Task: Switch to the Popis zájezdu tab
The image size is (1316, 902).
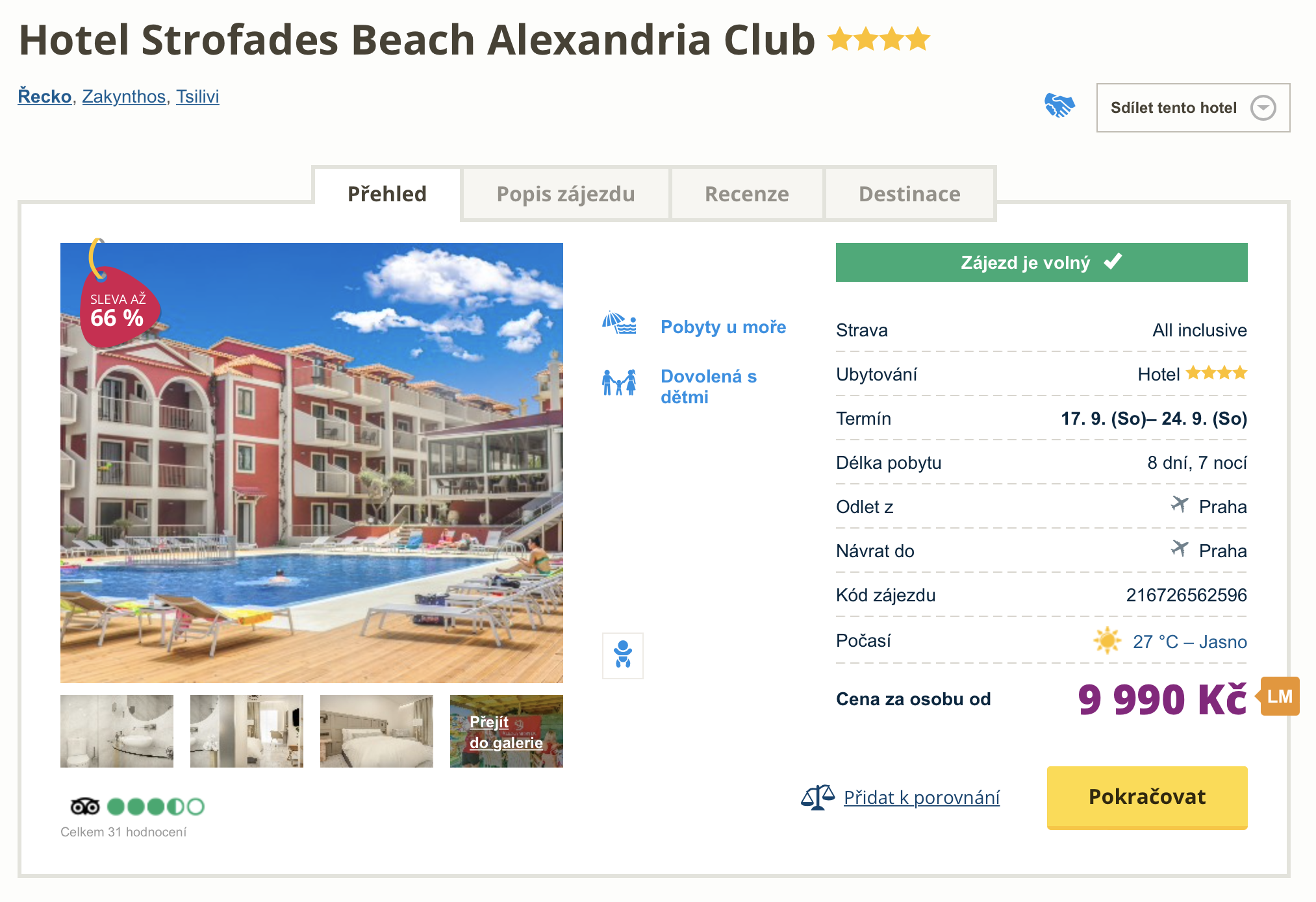Action: [565, 194]
